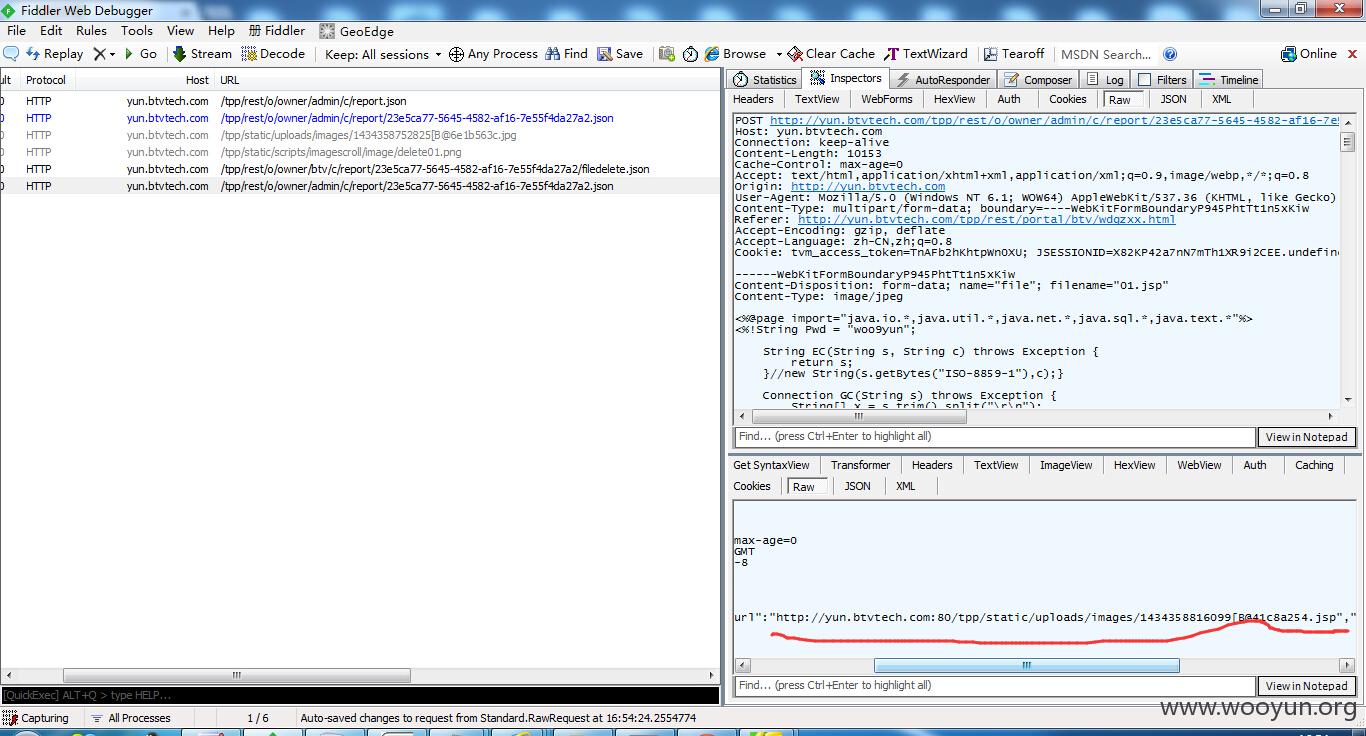This screenshot has height=736, width=1366.
Task: Click the Go resume button
Action: [140, 54]
